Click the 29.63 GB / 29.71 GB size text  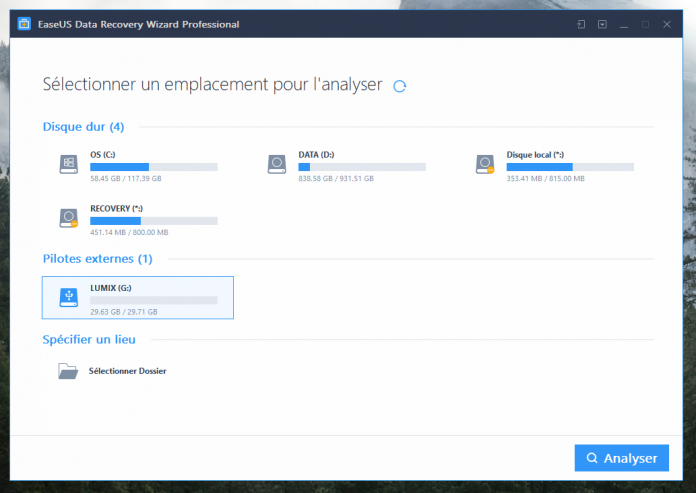click(x=124, y=312)
